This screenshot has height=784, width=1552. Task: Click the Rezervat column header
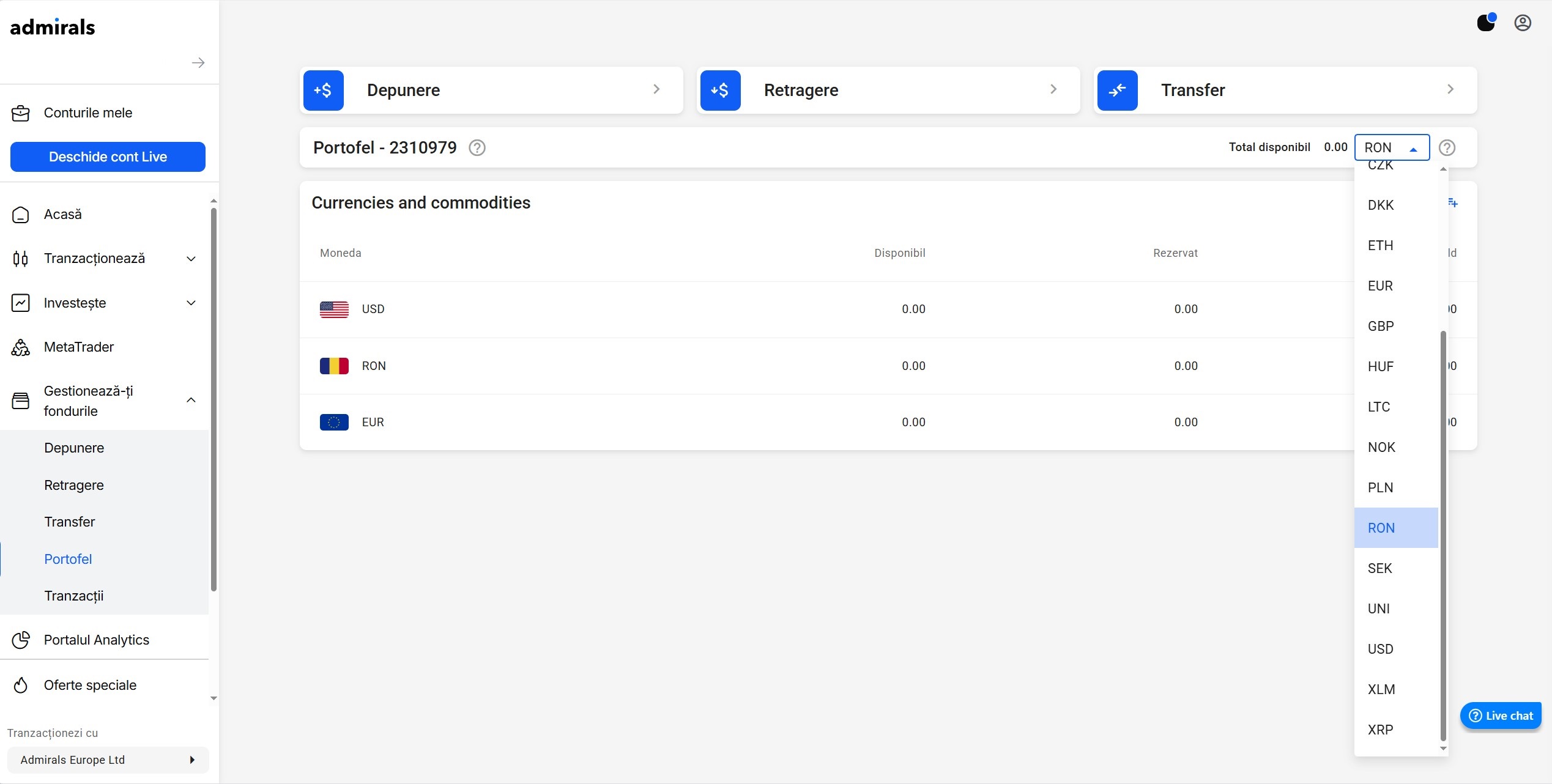pos(1175,253)
